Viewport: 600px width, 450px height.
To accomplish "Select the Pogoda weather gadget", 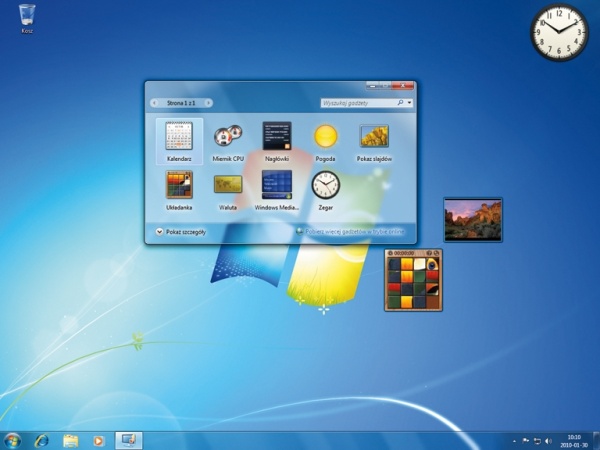I will [326, 142].
